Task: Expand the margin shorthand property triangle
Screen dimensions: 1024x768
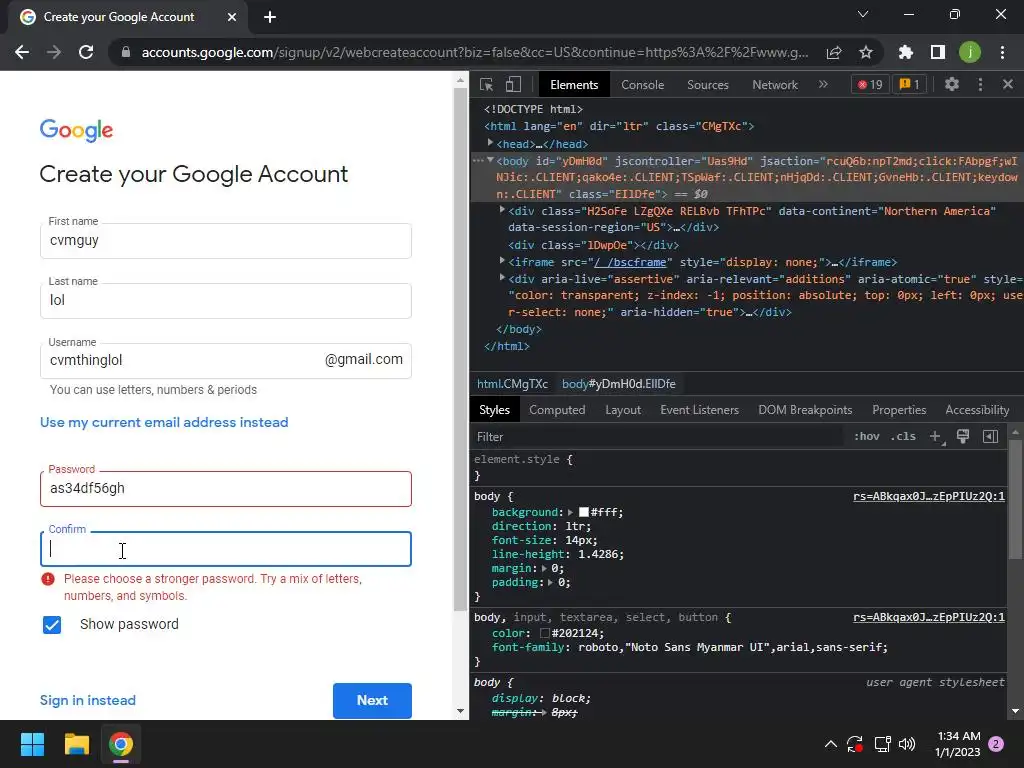Action: (x=544, y=568)
